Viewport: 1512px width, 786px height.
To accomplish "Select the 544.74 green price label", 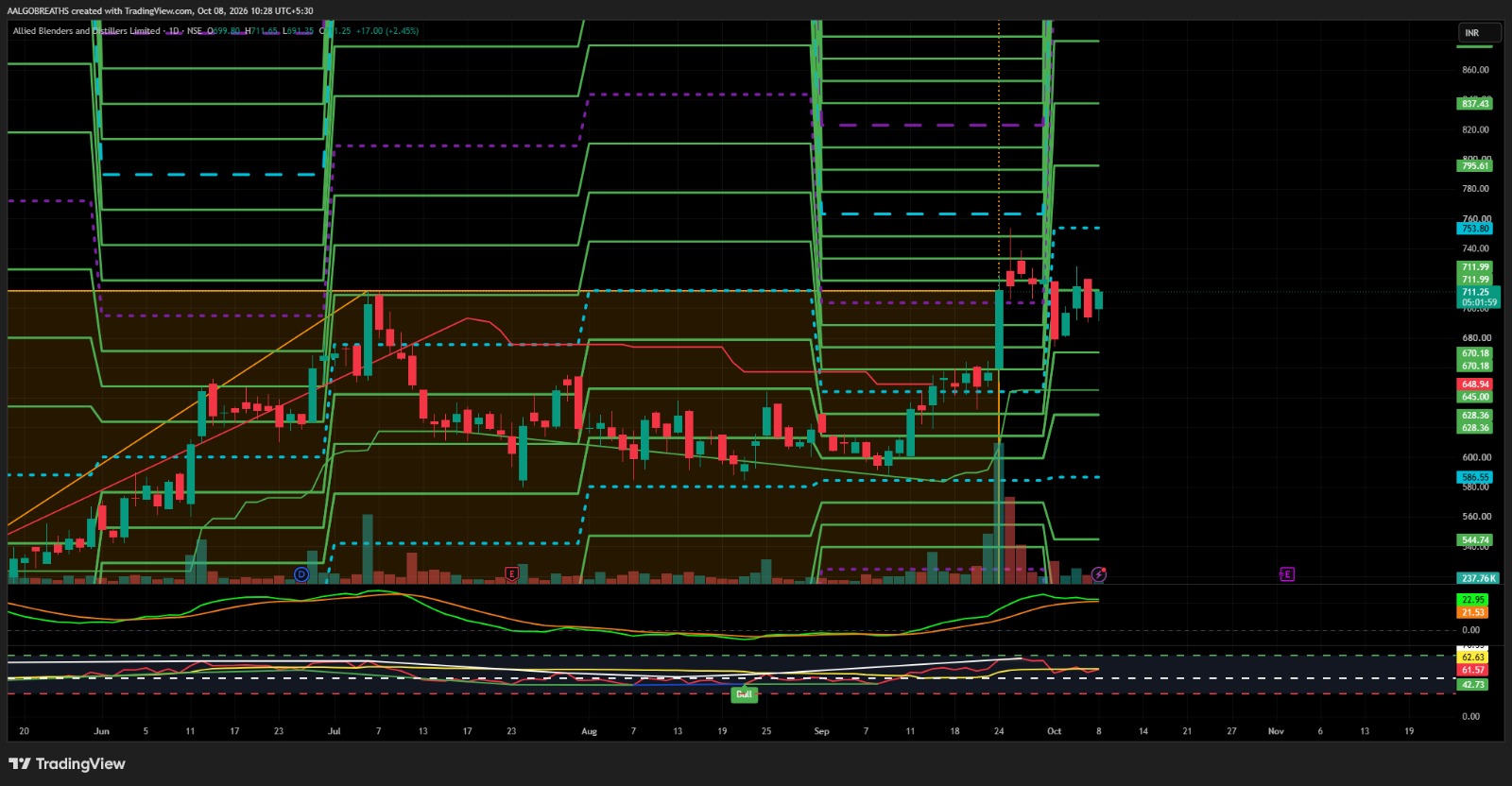I will (x=1475, y=540).
